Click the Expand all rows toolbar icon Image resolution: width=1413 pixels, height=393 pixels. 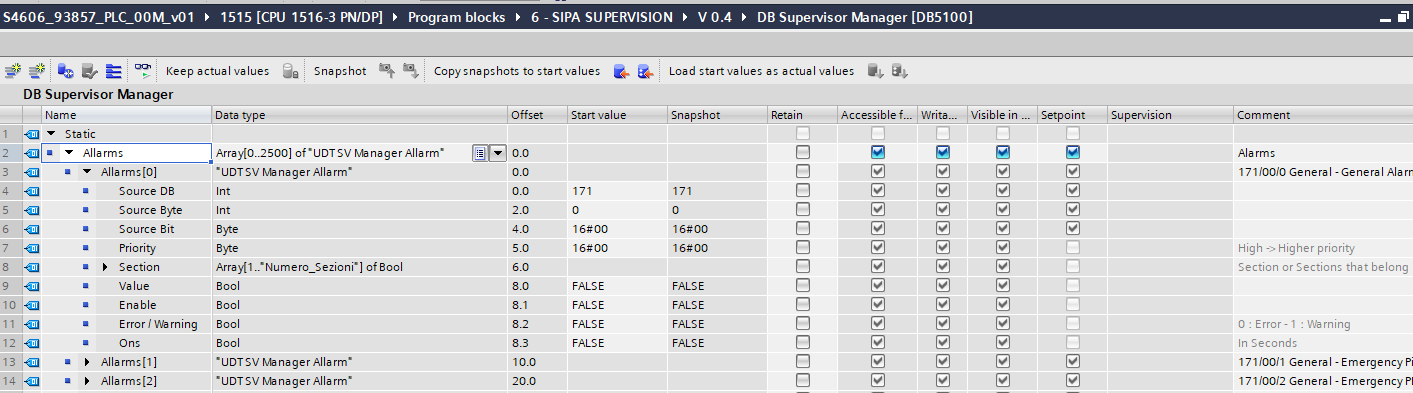[113, 71]
